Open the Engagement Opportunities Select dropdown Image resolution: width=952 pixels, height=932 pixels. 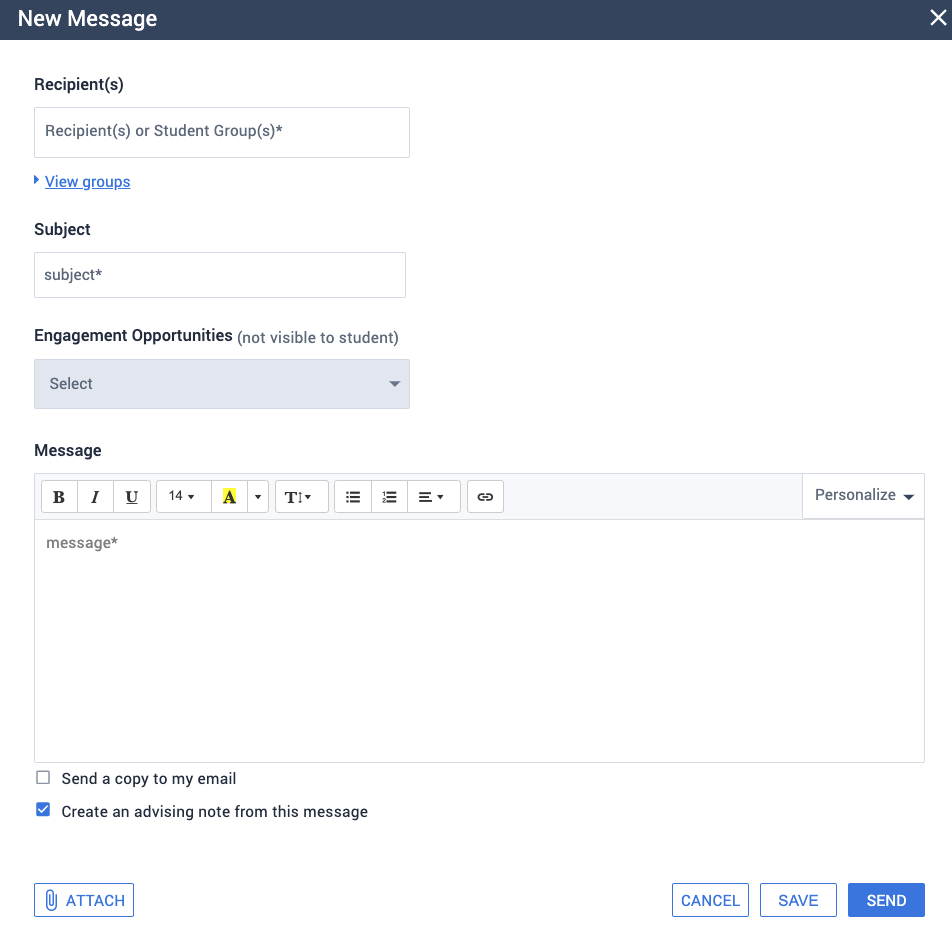[x=222, y=384]
